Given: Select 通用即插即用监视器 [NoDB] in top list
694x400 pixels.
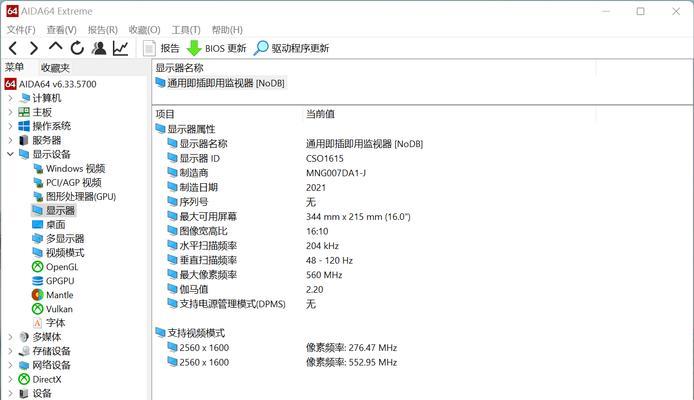Looking at the screenshot, I should [x=220, y=83].
